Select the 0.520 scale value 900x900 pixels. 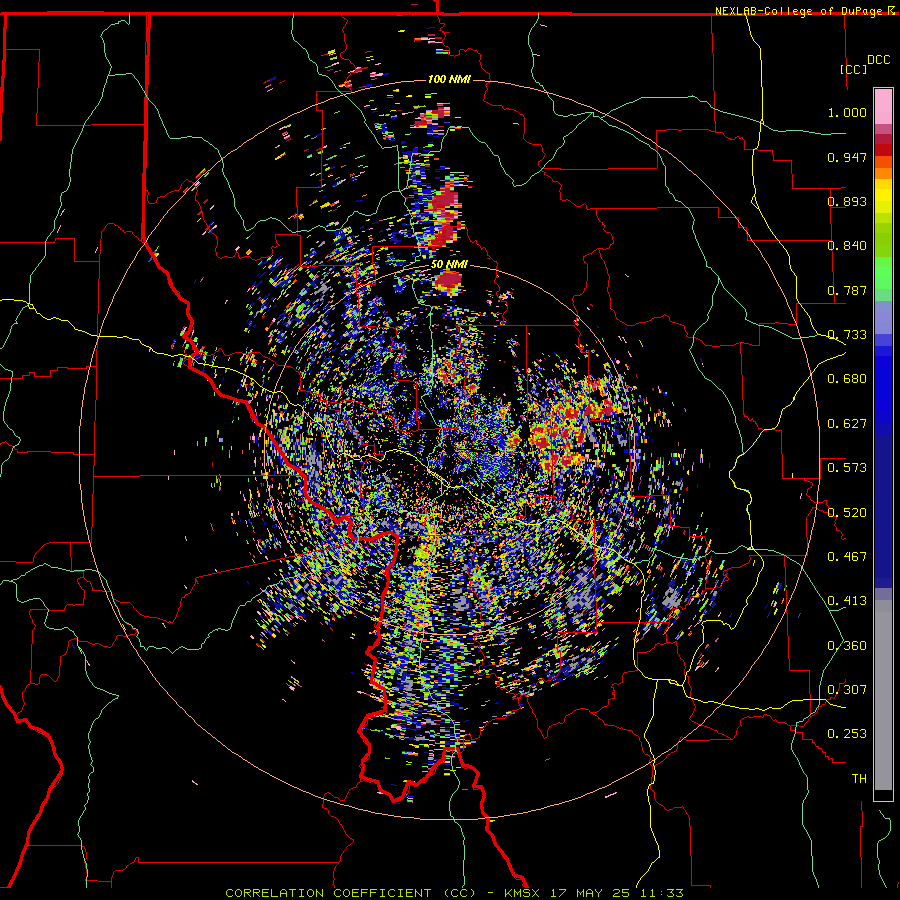847,513
